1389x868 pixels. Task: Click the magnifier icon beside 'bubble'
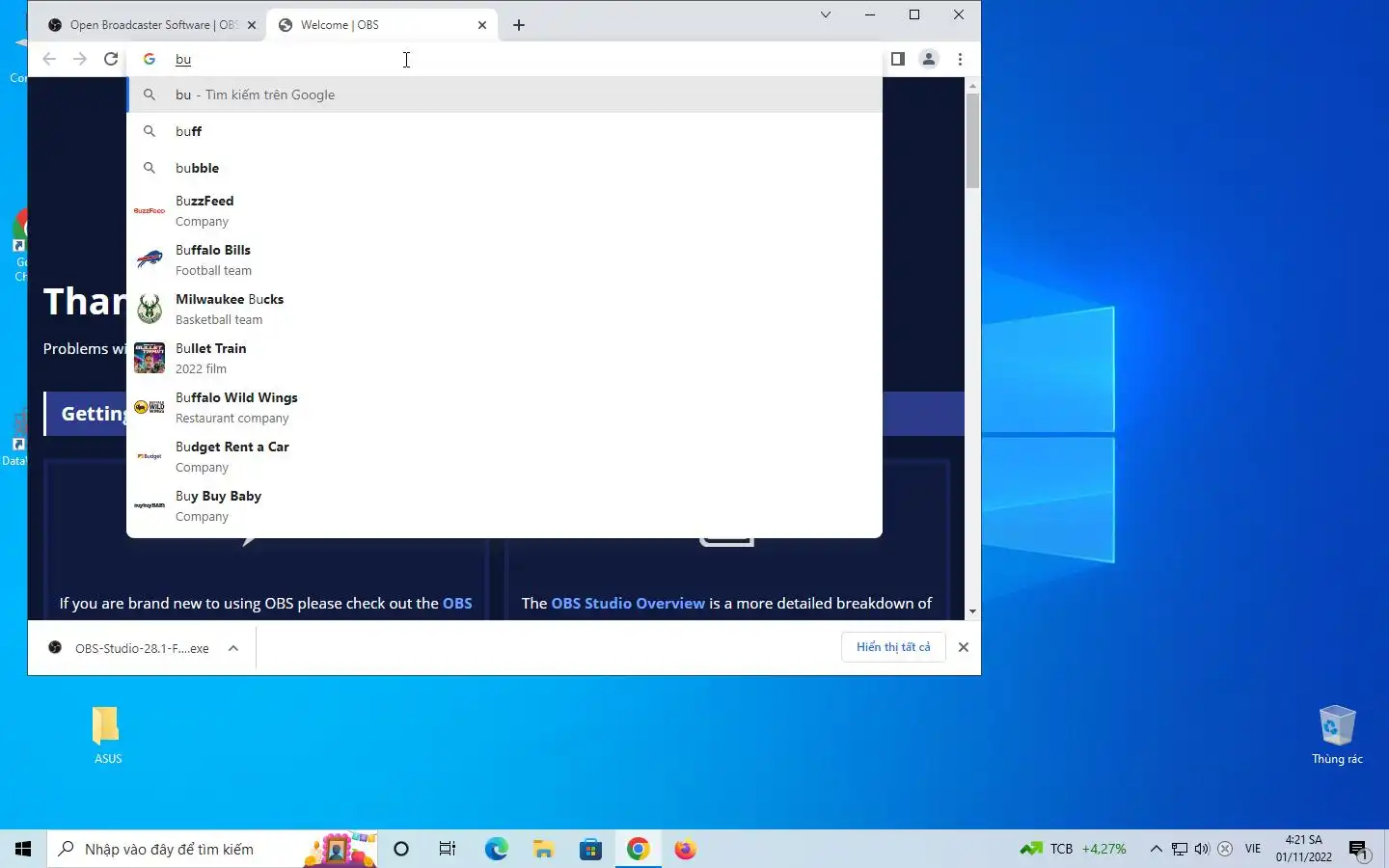point(150,168)
